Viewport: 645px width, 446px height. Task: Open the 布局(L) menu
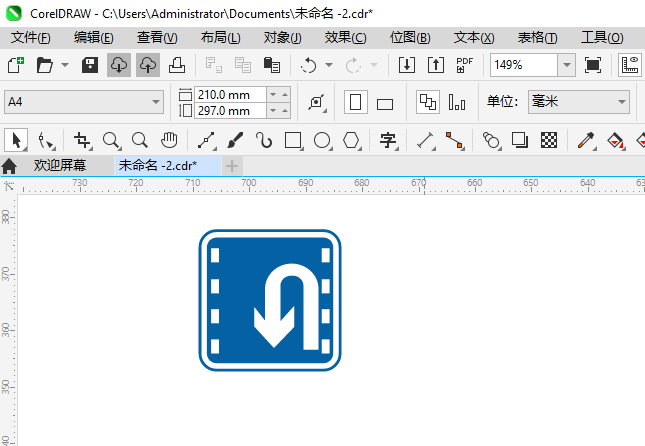pos(220,38)
